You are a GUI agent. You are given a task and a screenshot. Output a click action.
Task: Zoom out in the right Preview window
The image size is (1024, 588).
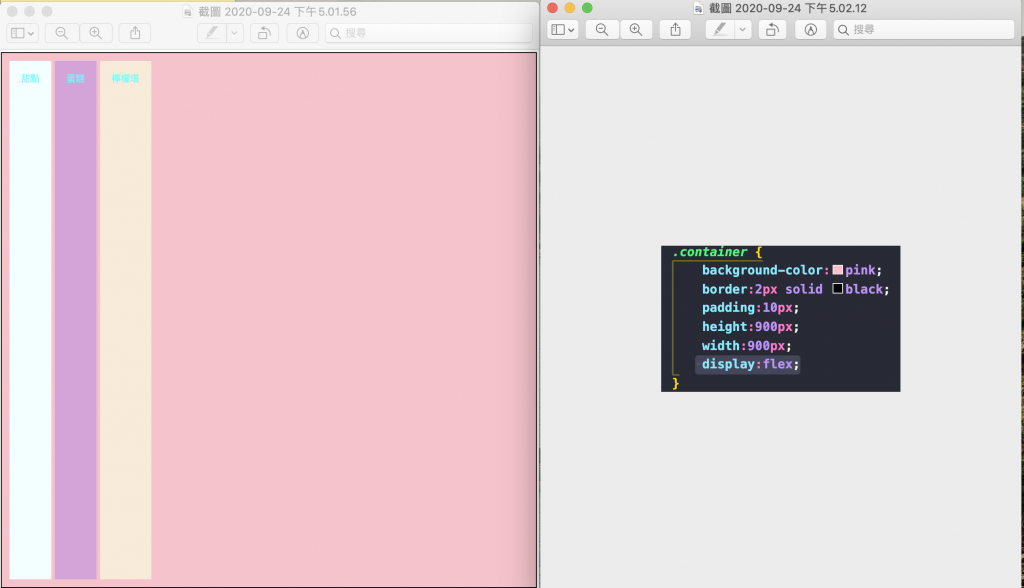pos(602,29)
